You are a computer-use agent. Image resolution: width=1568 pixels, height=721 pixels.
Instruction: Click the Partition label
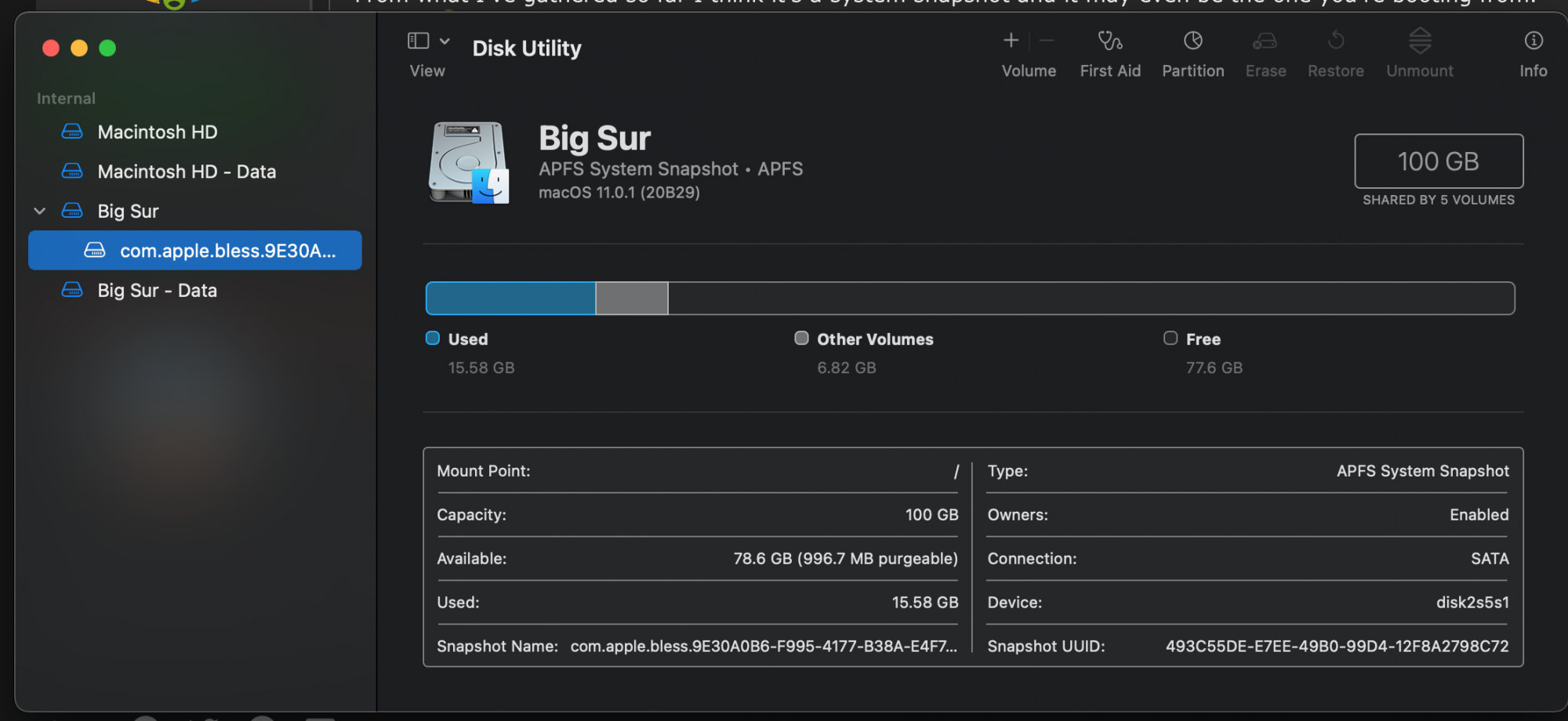1193,71
